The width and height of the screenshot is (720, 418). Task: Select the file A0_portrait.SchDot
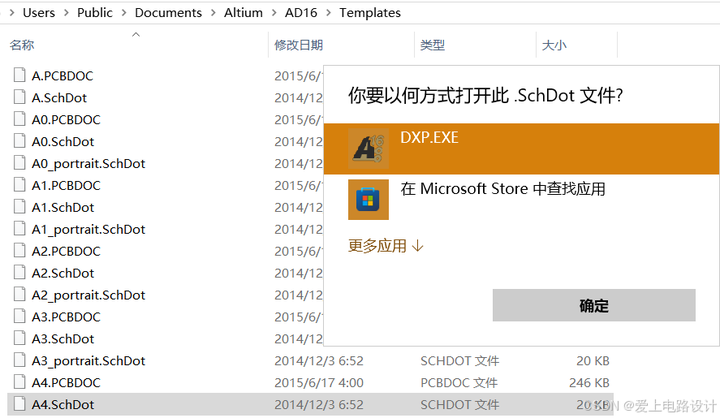[88, 164]
